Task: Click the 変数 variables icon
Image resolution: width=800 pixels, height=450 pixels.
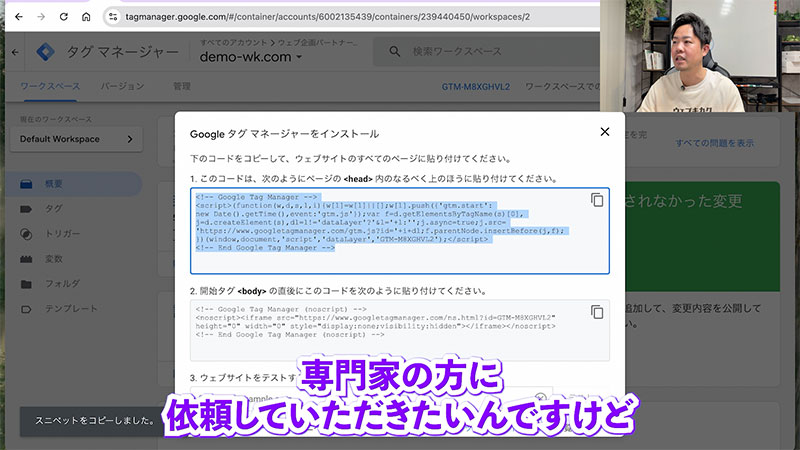Action: pos(26,259)
